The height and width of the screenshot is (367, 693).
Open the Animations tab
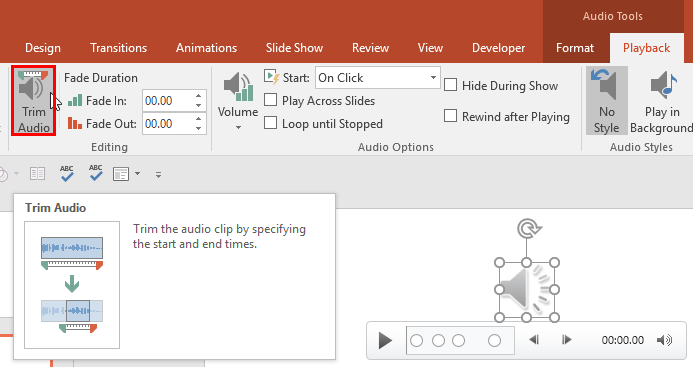(x=206, y=48)
